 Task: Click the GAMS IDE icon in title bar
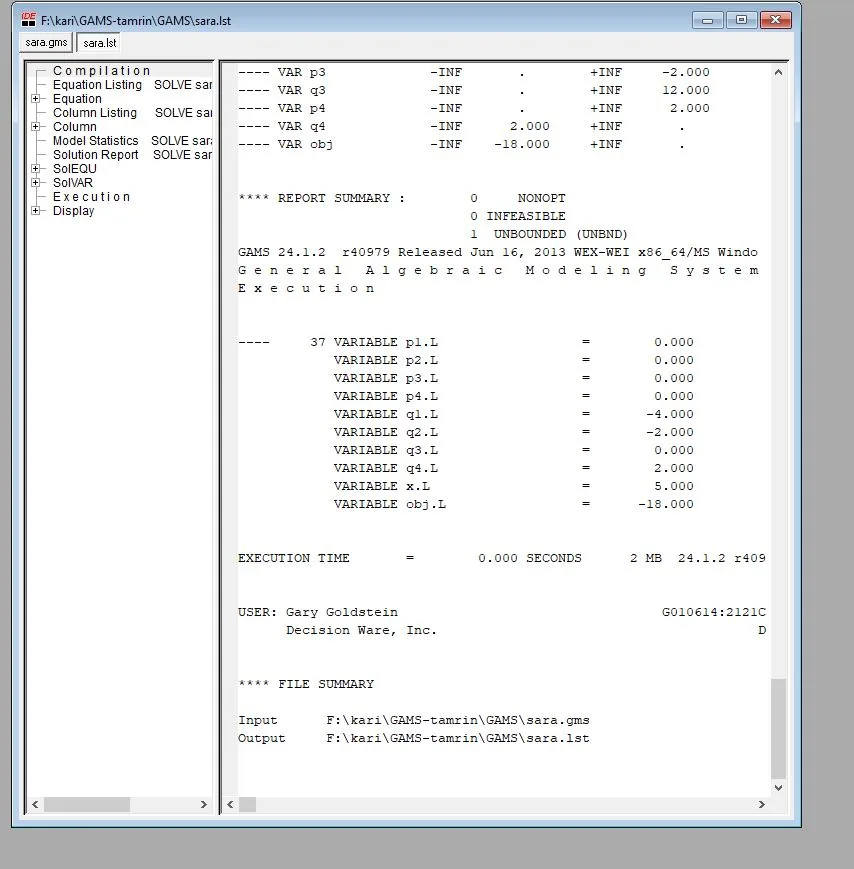[29, 20]
